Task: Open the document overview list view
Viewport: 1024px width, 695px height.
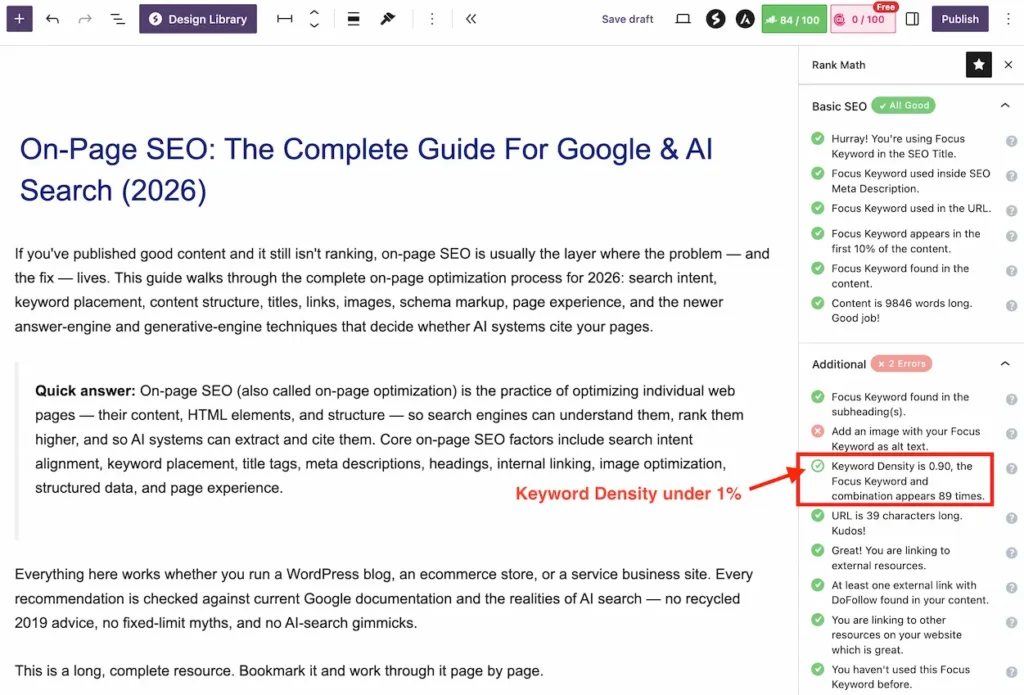Action: pos(118,19)
